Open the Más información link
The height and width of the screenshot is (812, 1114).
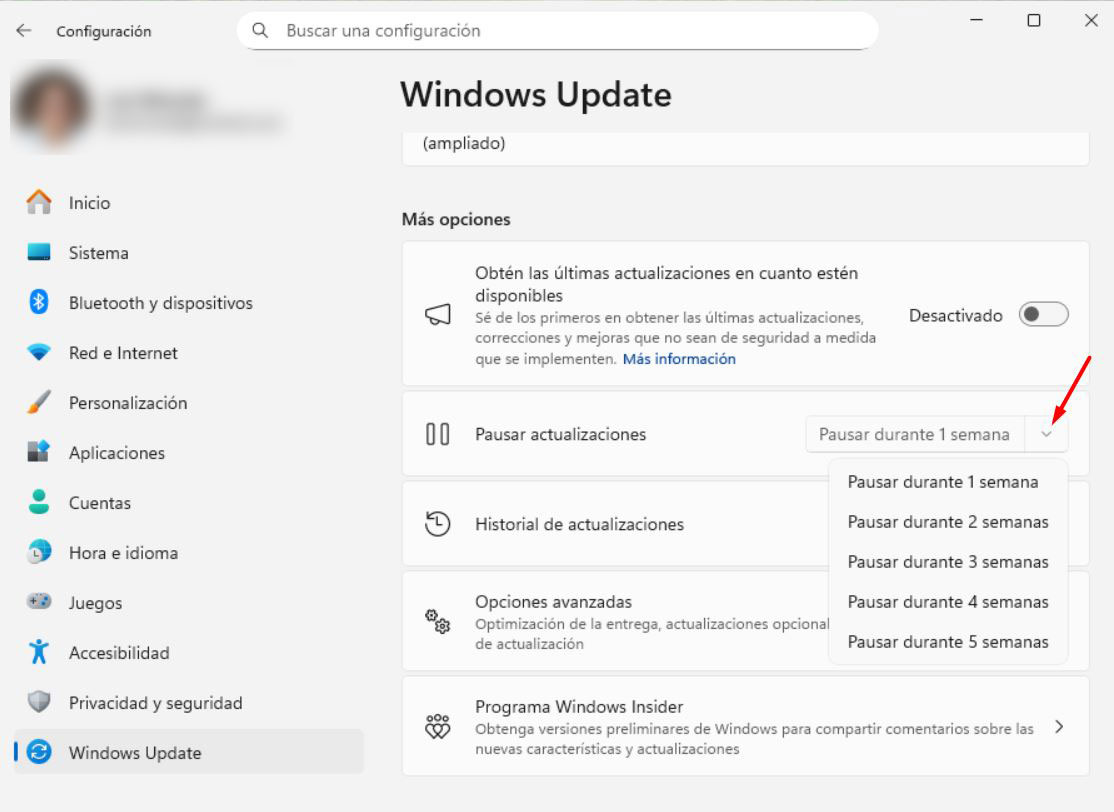678,359
